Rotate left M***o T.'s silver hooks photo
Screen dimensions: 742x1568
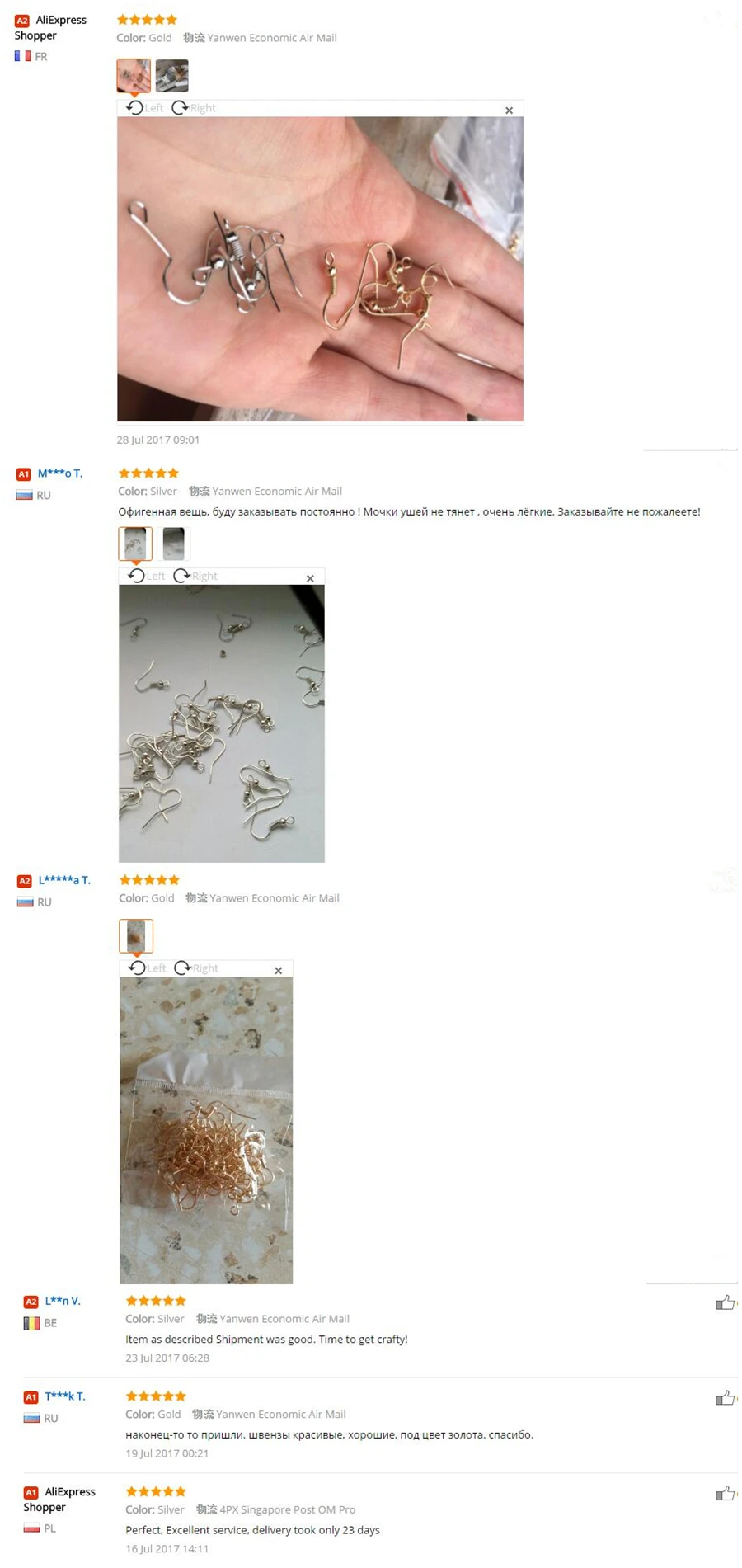[x=147, y=576]
